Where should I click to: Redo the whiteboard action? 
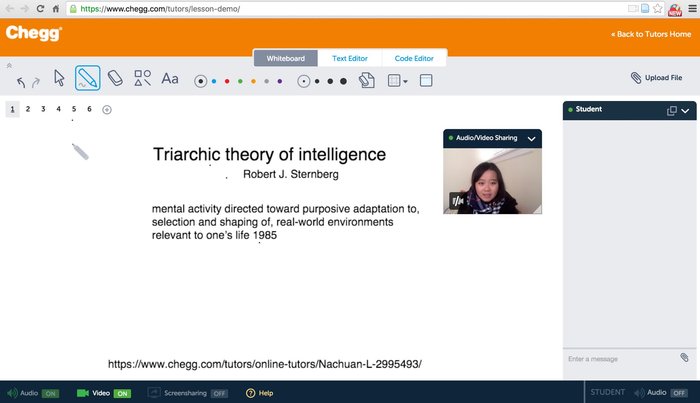(x=36, y=82)
